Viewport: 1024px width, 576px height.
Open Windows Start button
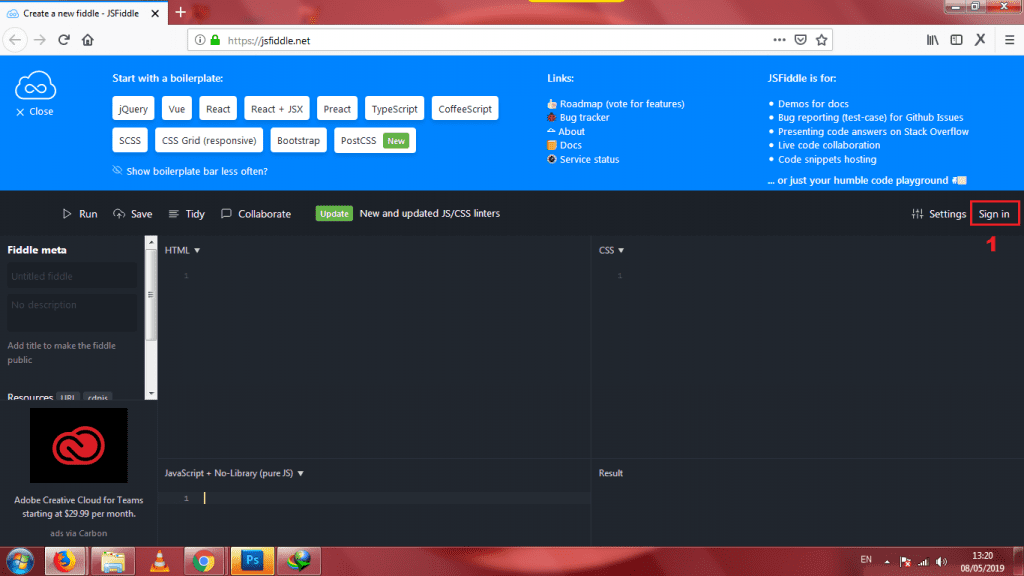point(20,562)
